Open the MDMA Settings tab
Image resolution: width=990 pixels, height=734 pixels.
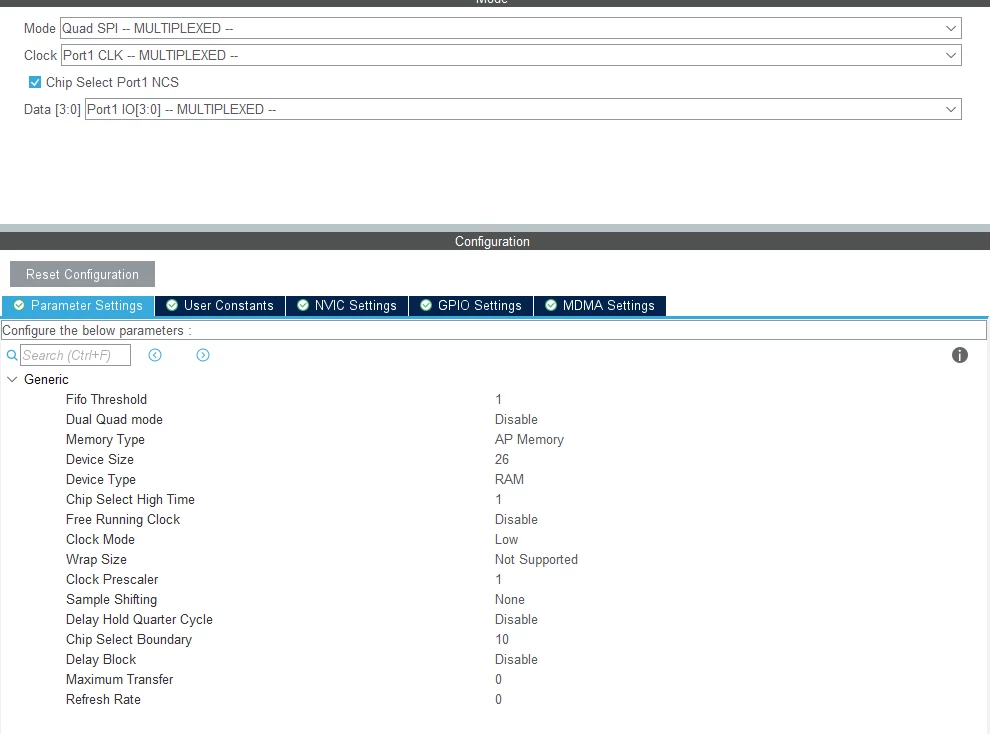click(600, 305)
